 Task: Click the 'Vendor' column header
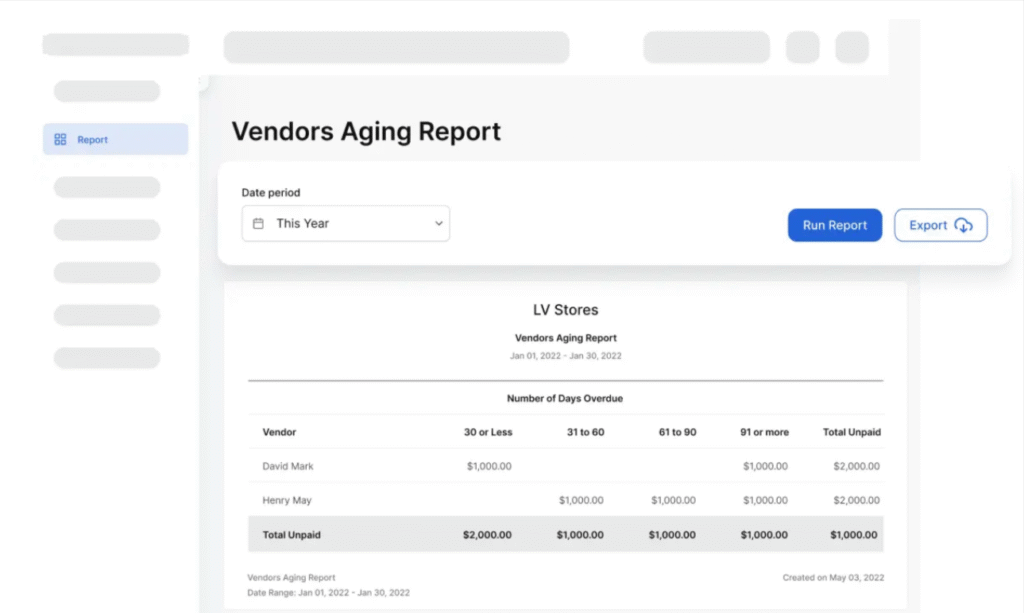point(279,432)
